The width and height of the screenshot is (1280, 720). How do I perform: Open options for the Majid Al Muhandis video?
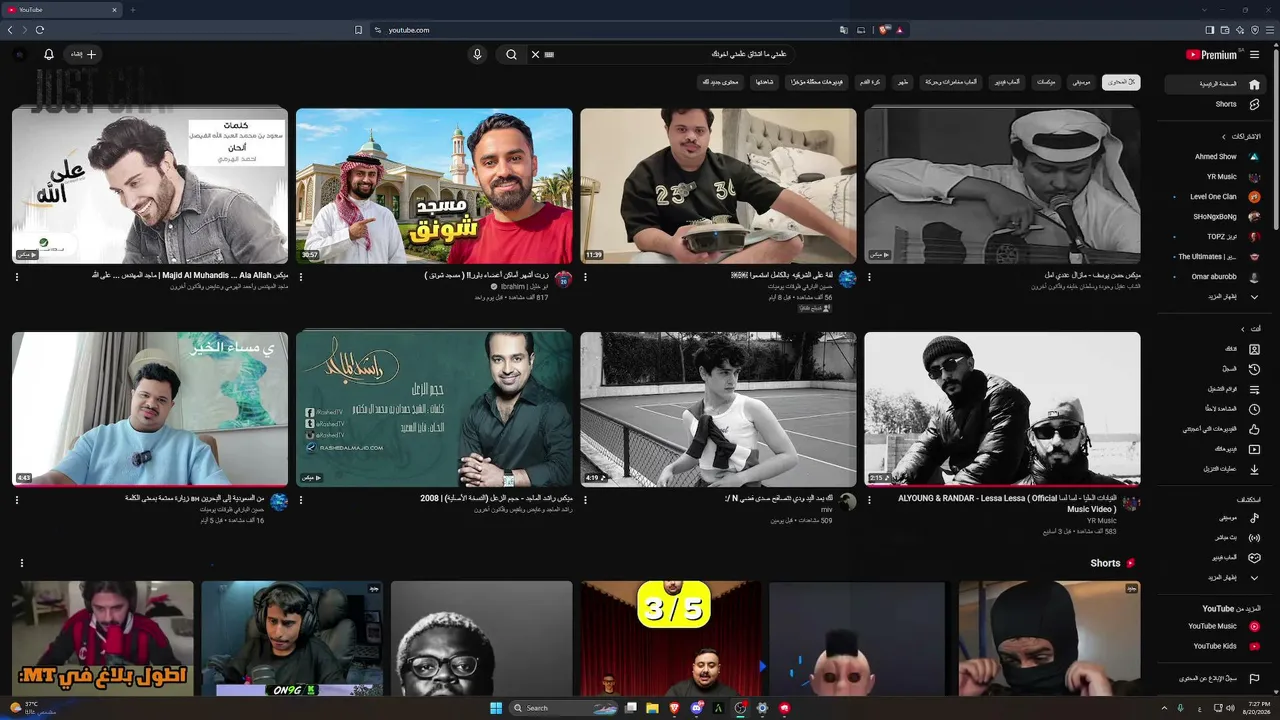(17, 277)
